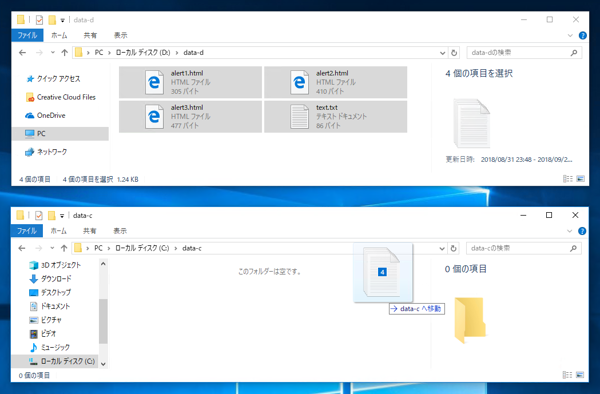Select ネットワーク in navigation pane
The image size is (600, 394).
click(x=46, y=152)
